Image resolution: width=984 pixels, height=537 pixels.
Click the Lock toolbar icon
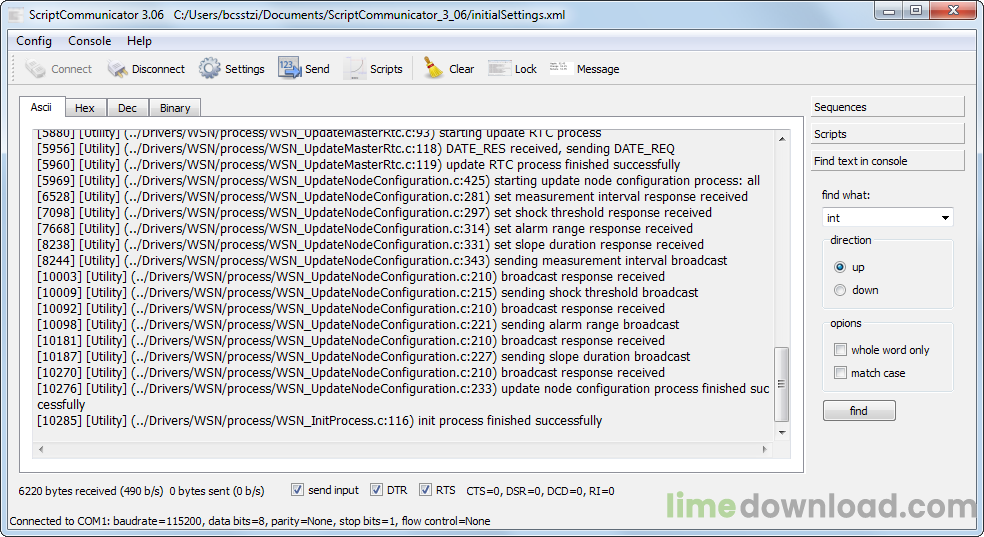499,69
